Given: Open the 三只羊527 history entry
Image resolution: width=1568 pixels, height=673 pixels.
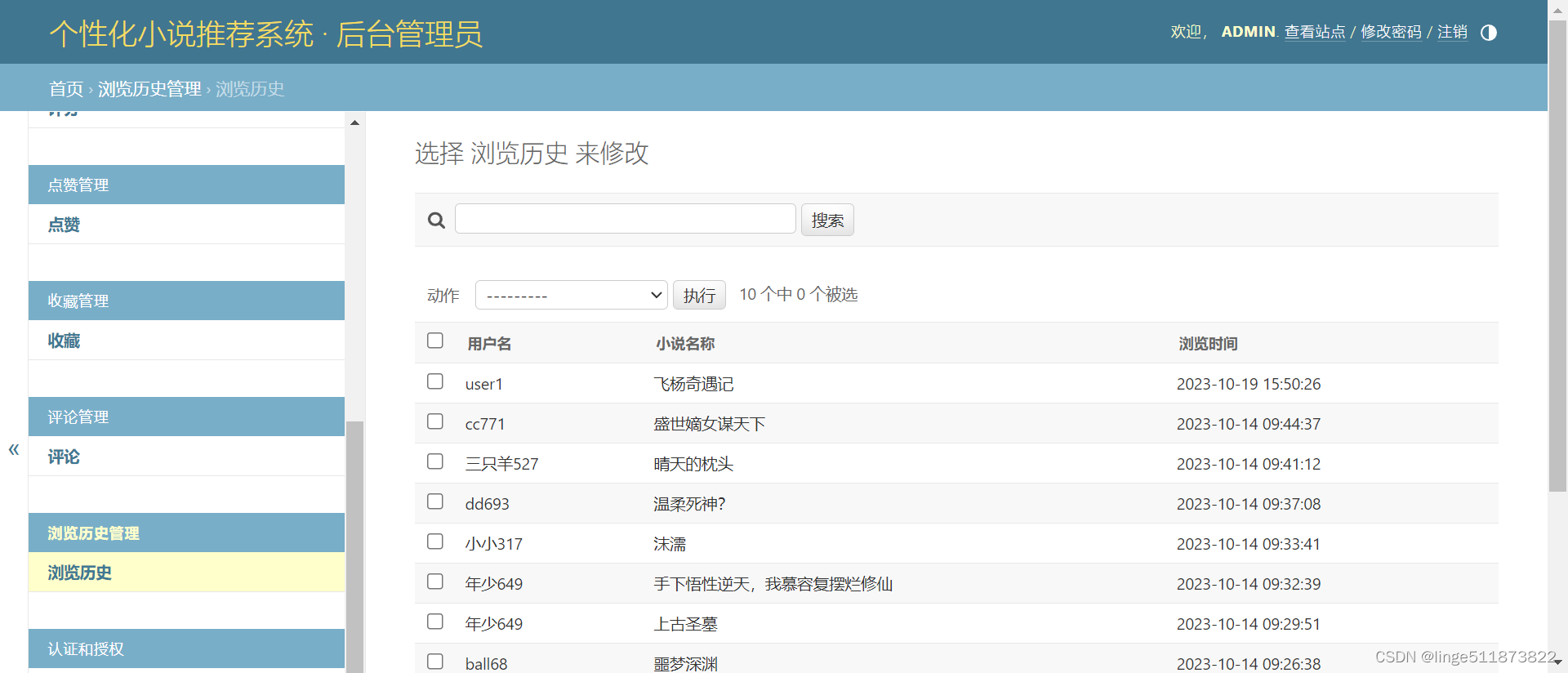Looking at the screenshot, I should 501,464.
